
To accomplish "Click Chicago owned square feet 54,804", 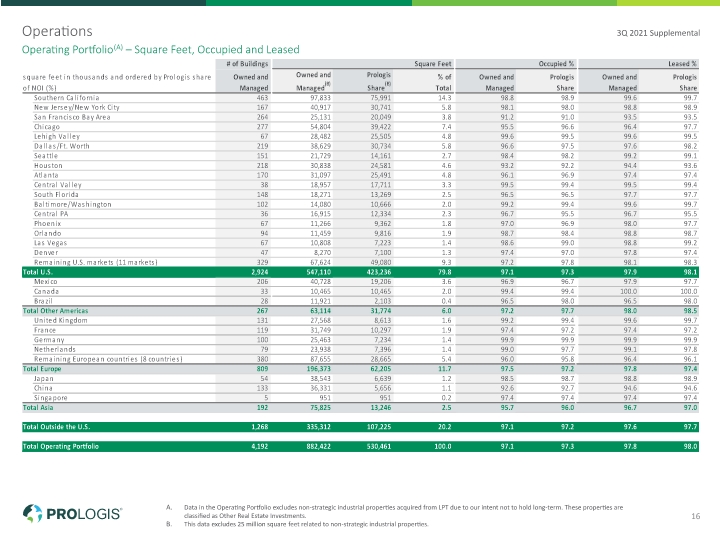I will pos(321,127).
